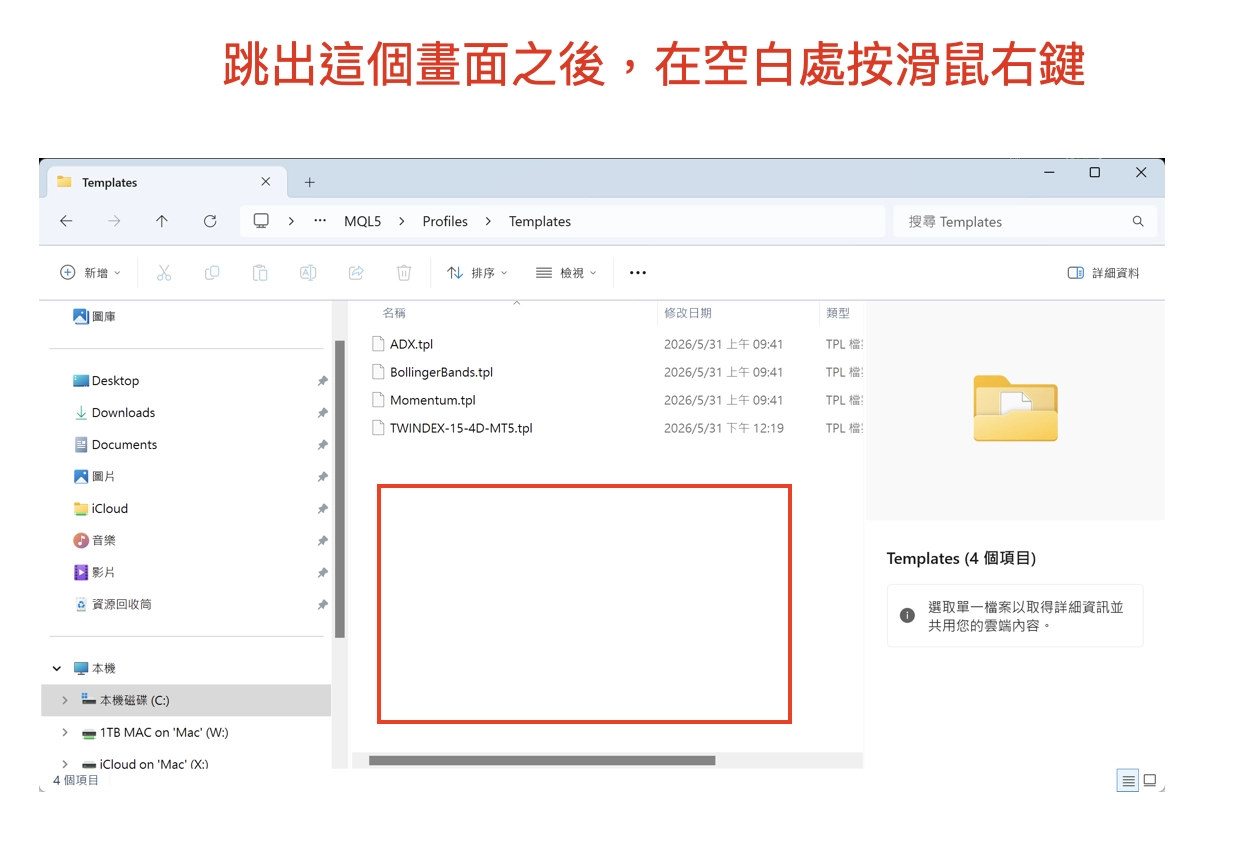This screenshot has height=848, width=1236.
Task: Expand iCloud on 'Mac' (X:) node
Action: tap(65, 764)
